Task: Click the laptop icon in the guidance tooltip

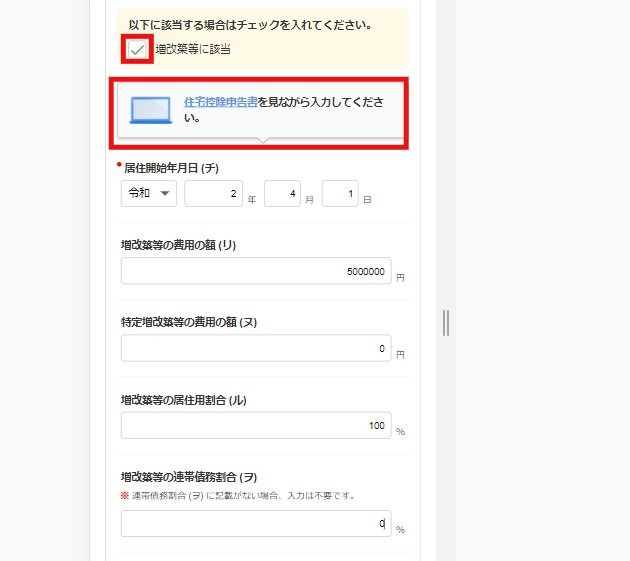Action: (x=151, y=110)
